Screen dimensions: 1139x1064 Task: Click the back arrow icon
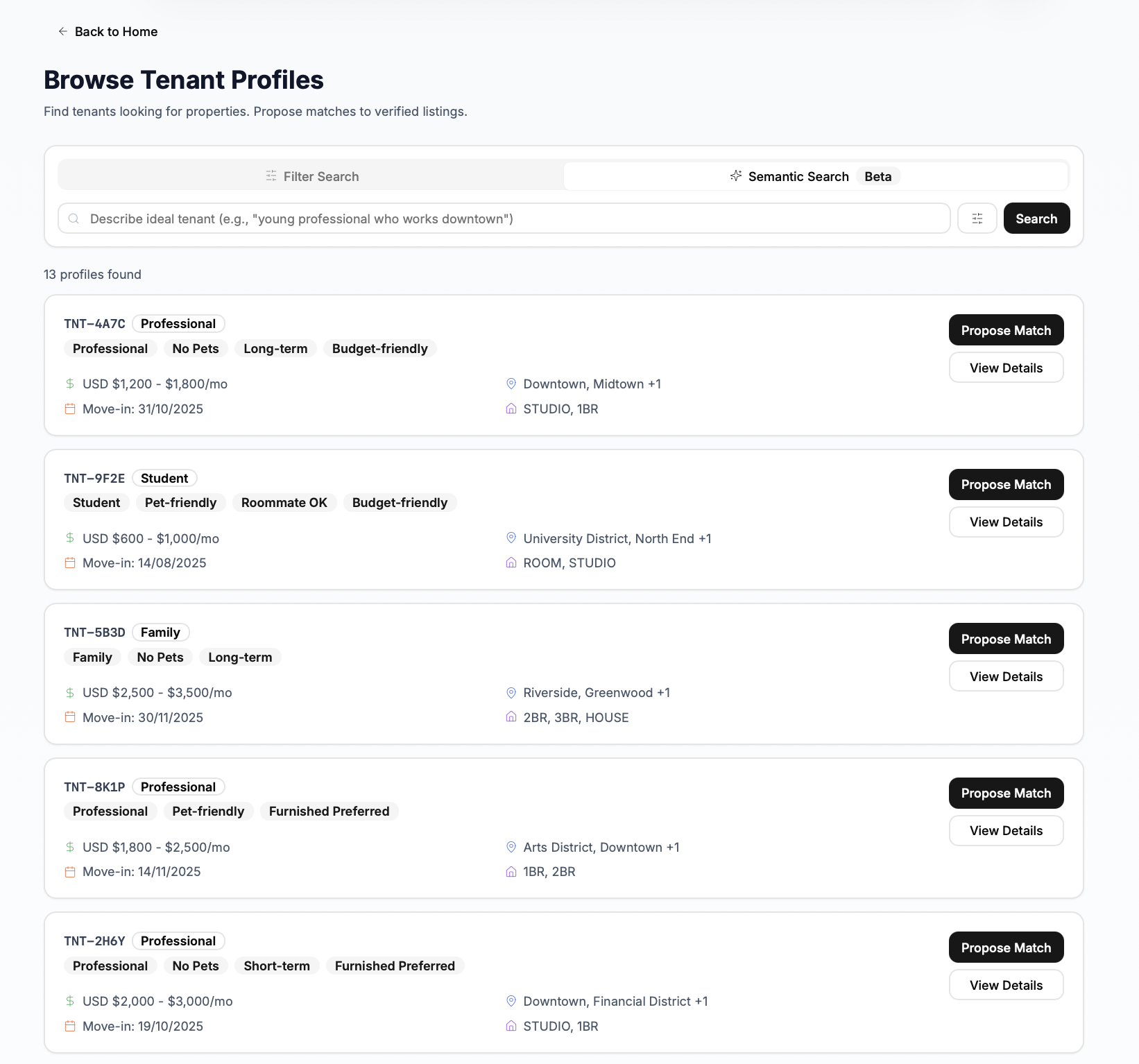click(62, 31)
